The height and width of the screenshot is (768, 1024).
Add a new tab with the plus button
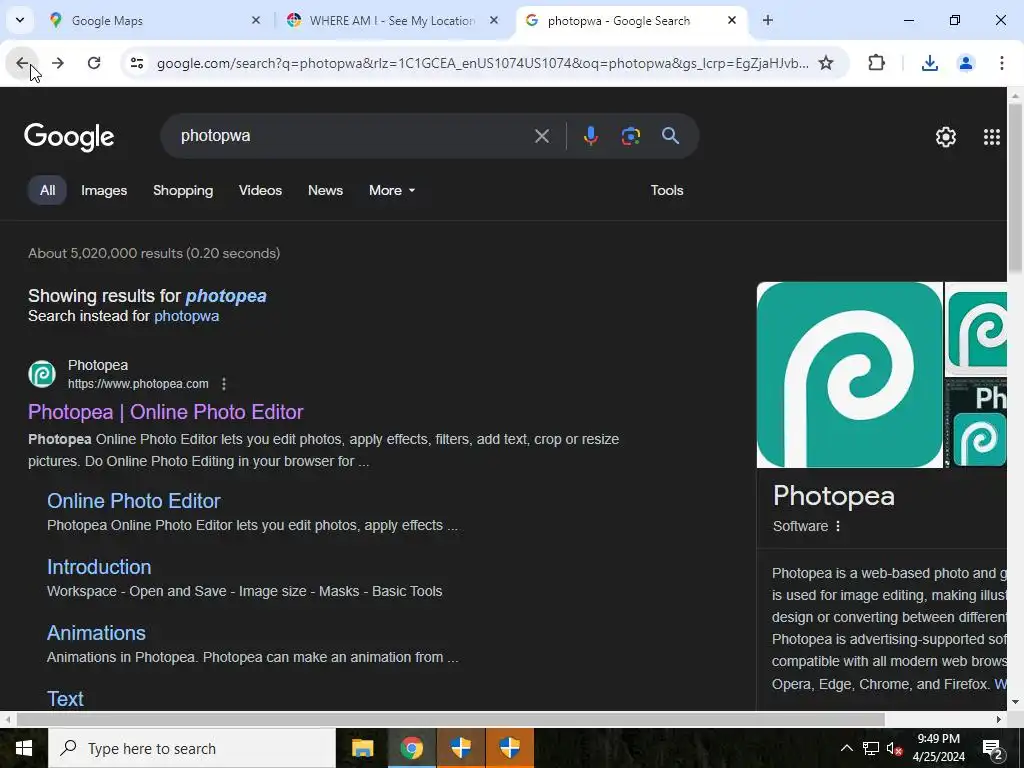pos(768,20)
